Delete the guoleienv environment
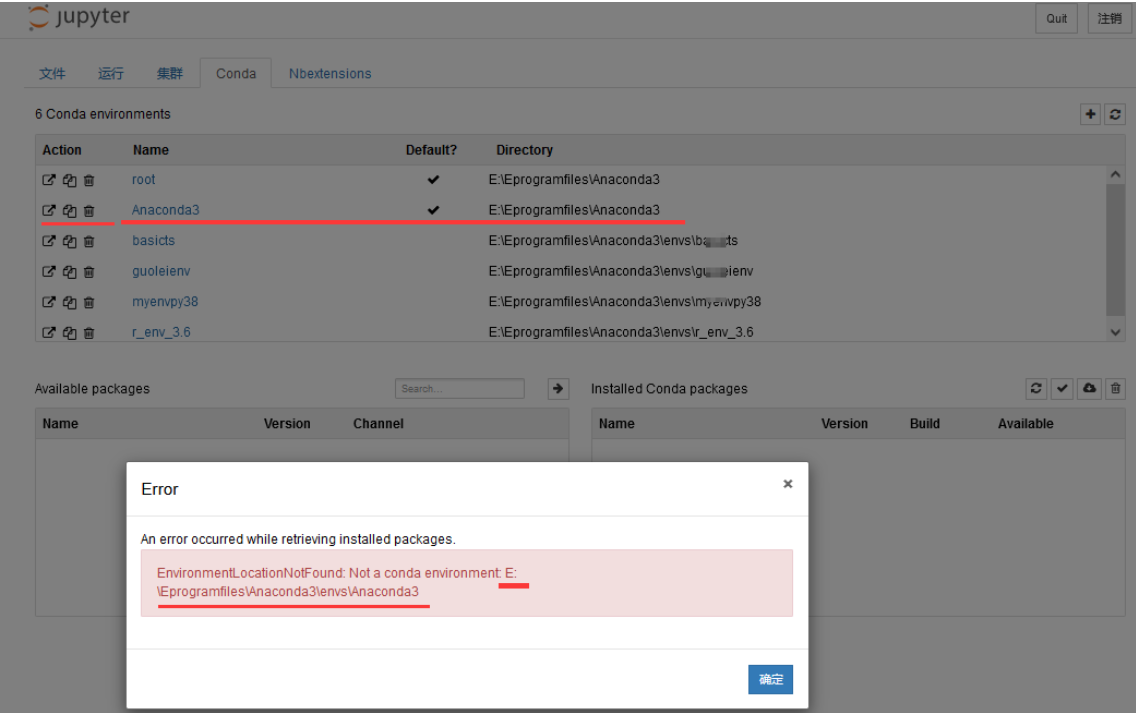 coord(89,271)
